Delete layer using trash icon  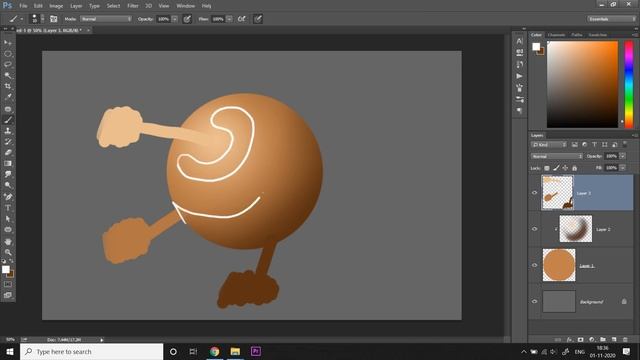coord(625,340)
